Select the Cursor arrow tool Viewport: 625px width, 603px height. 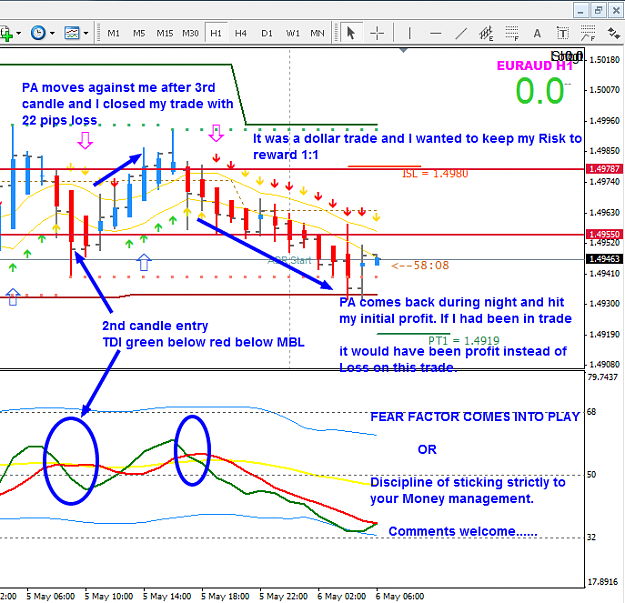pyautogui.click(x=351, y=33)
